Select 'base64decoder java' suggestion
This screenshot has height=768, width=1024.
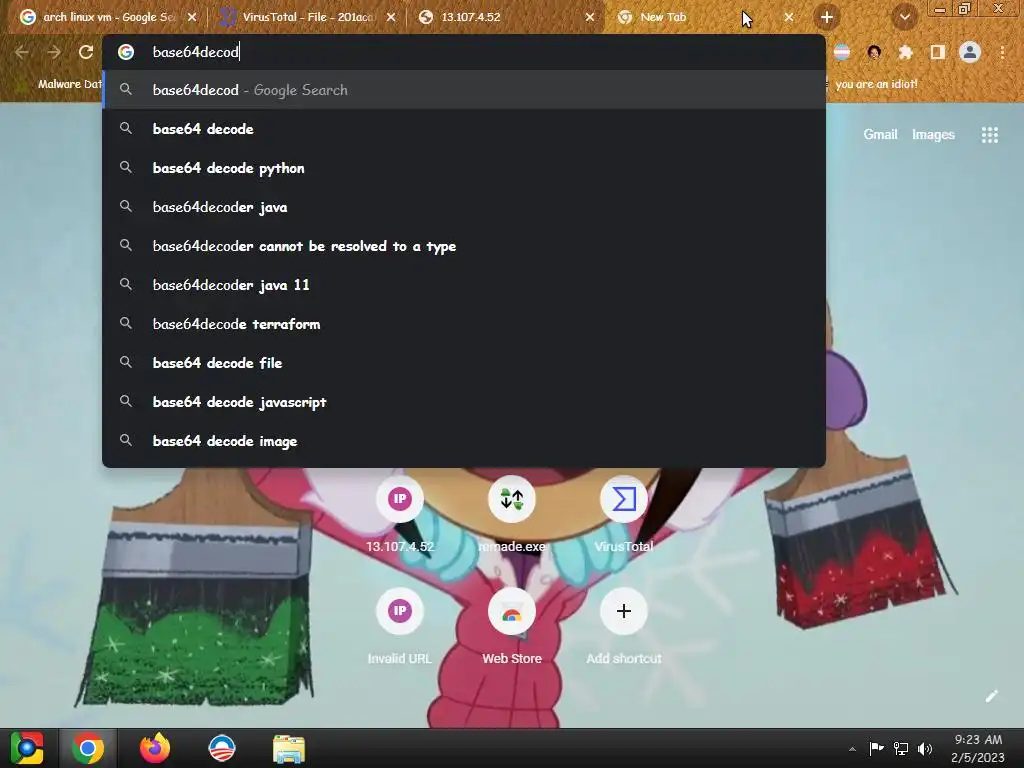pyautogui.click(x=464, y=207)
